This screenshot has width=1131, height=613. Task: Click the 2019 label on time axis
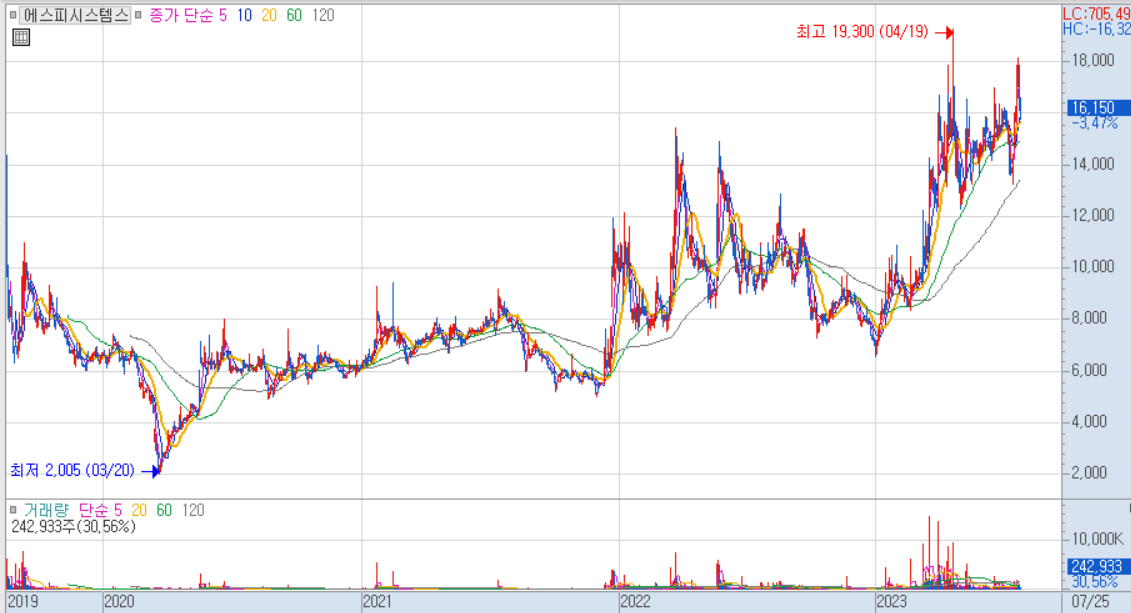coord(22,601)
